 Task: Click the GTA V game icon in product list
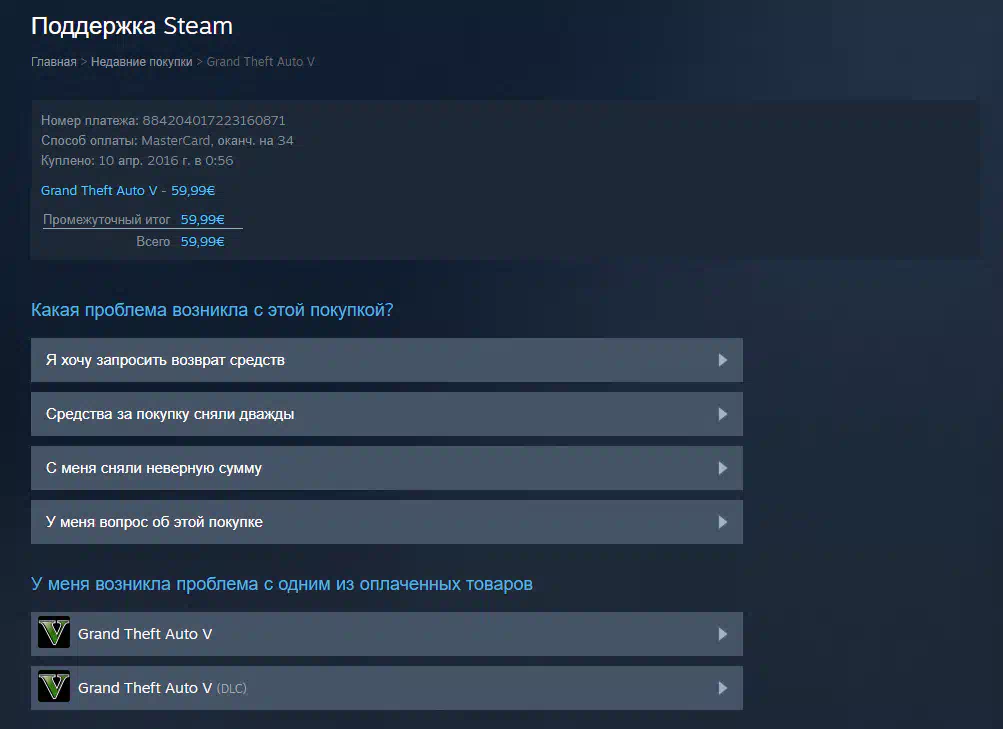(x=54, y=633)
